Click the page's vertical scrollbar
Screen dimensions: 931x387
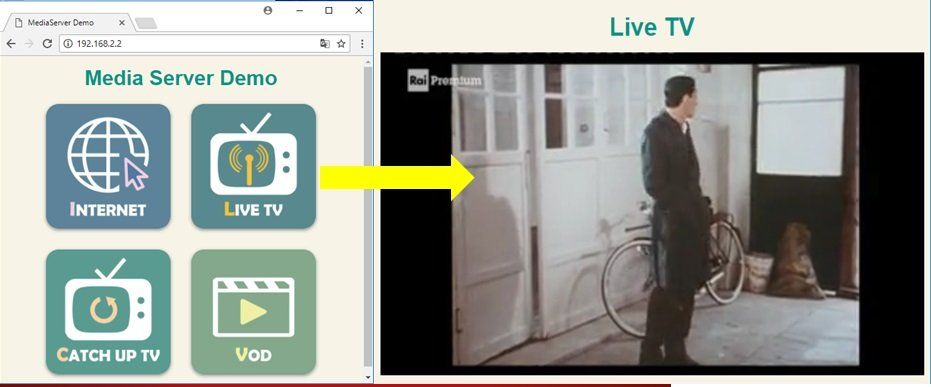(x=368, y=217)
